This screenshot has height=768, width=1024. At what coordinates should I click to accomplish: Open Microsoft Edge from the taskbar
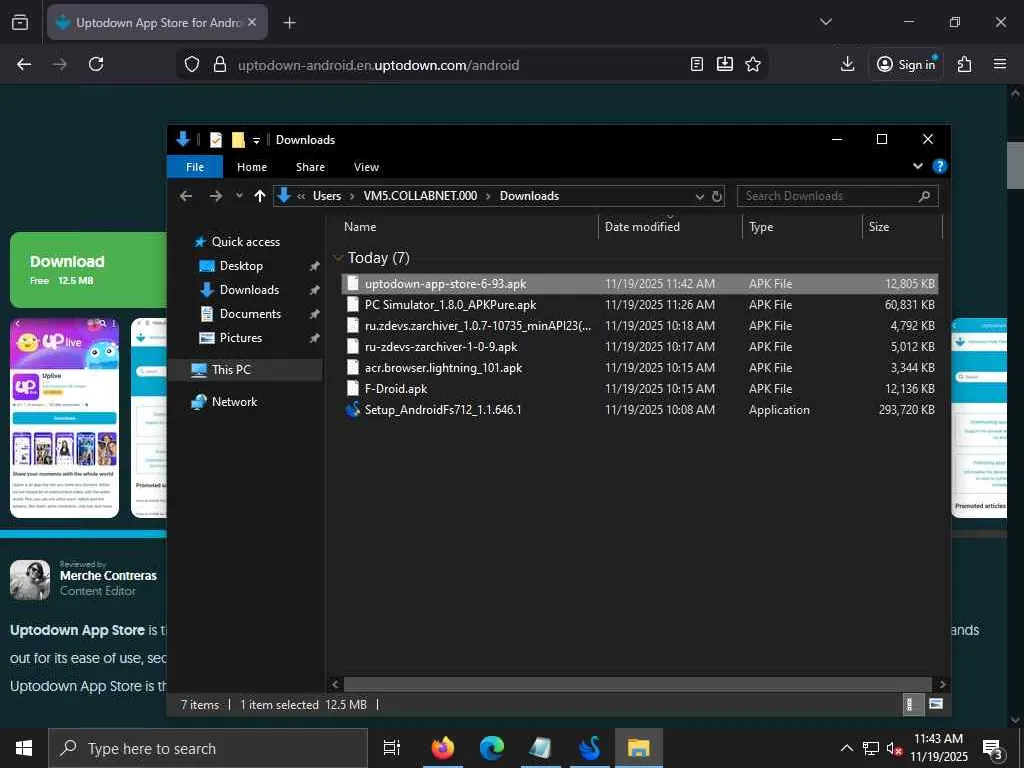click(492, 748)
